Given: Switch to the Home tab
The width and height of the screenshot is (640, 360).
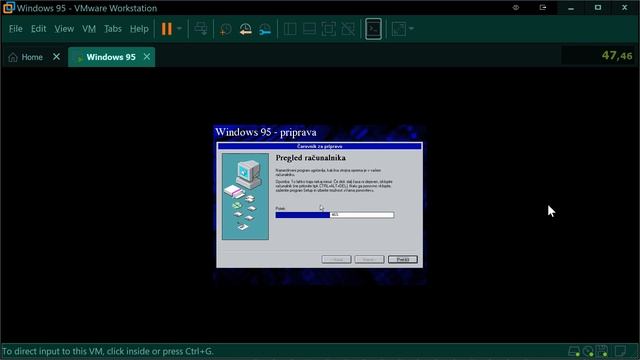Looking at the screenshot, I should pyautogui.click(x=32, y=57).
